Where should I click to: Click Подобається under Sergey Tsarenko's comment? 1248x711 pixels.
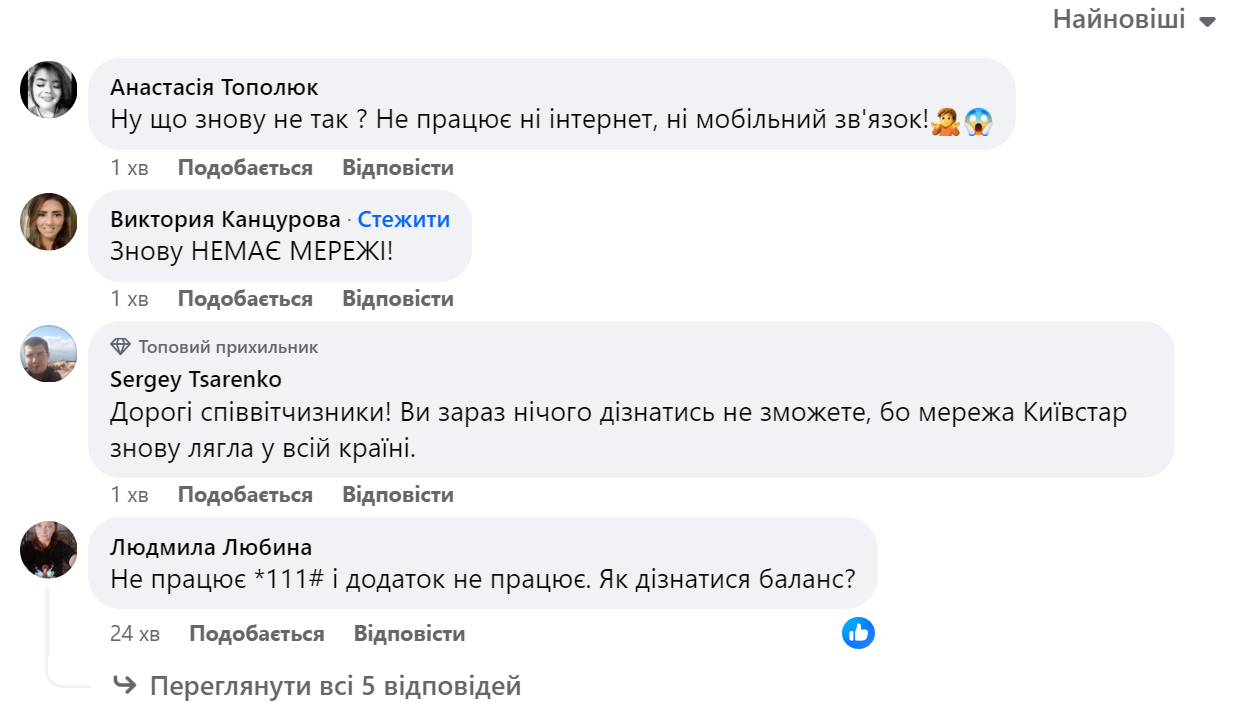[x=244, y=494]
